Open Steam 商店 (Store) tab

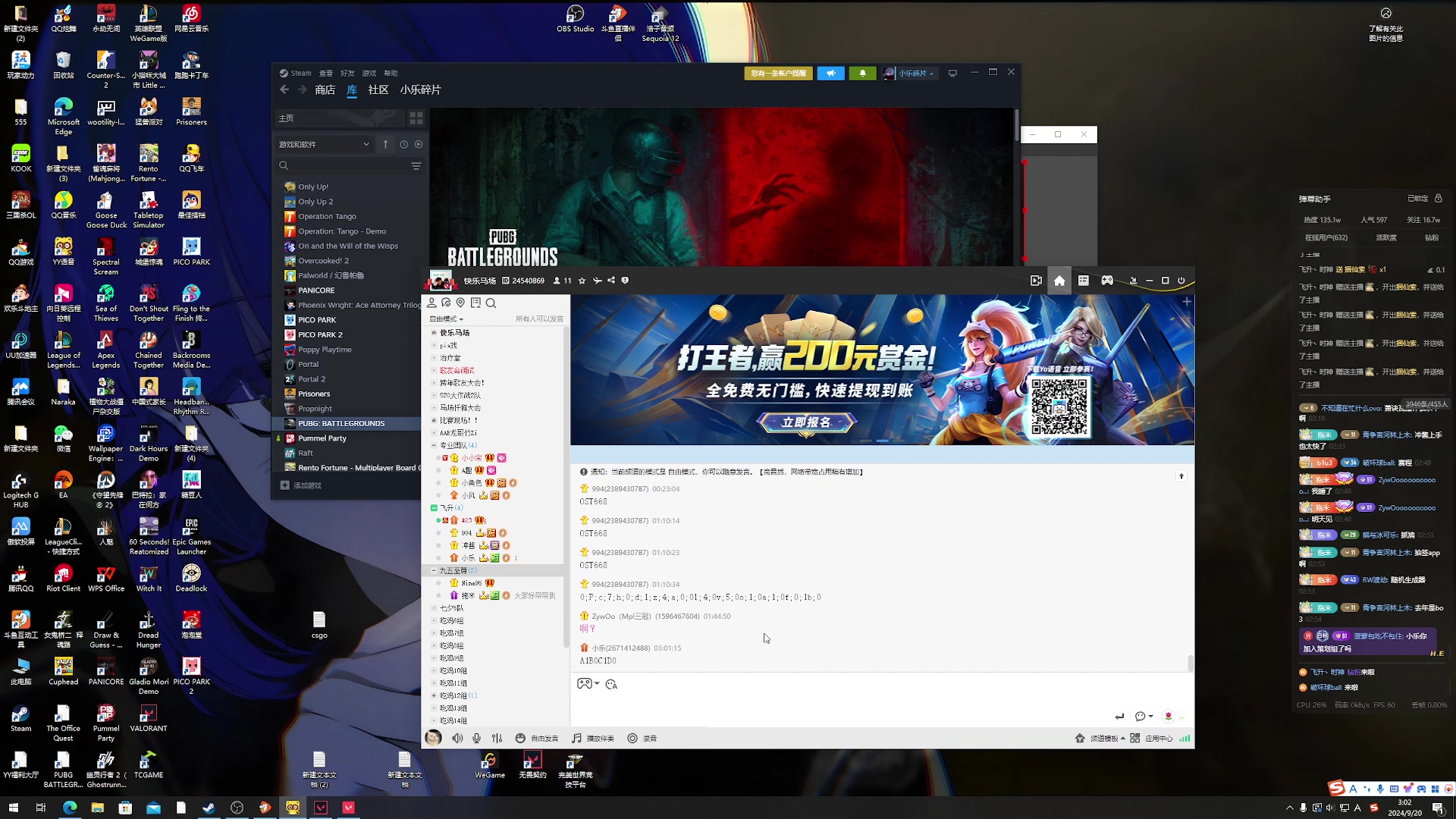pos(325,89)
